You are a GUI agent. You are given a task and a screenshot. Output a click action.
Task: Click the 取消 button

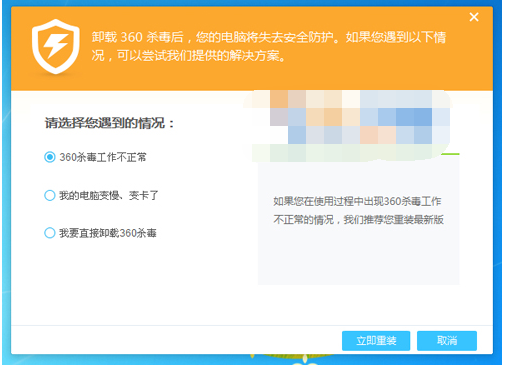pos(447,340)
